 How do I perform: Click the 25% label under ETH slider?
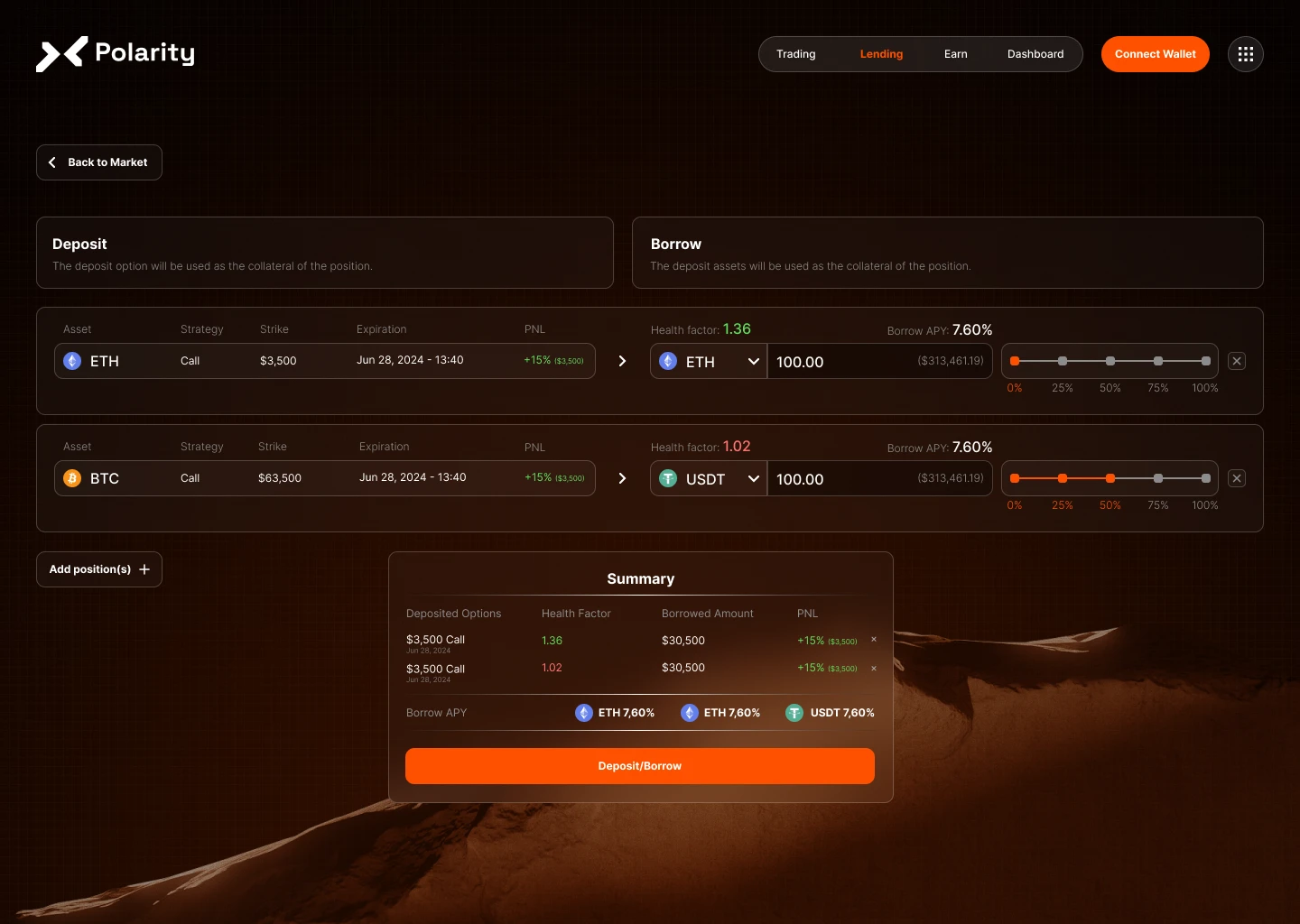[x=1063, y=388]
